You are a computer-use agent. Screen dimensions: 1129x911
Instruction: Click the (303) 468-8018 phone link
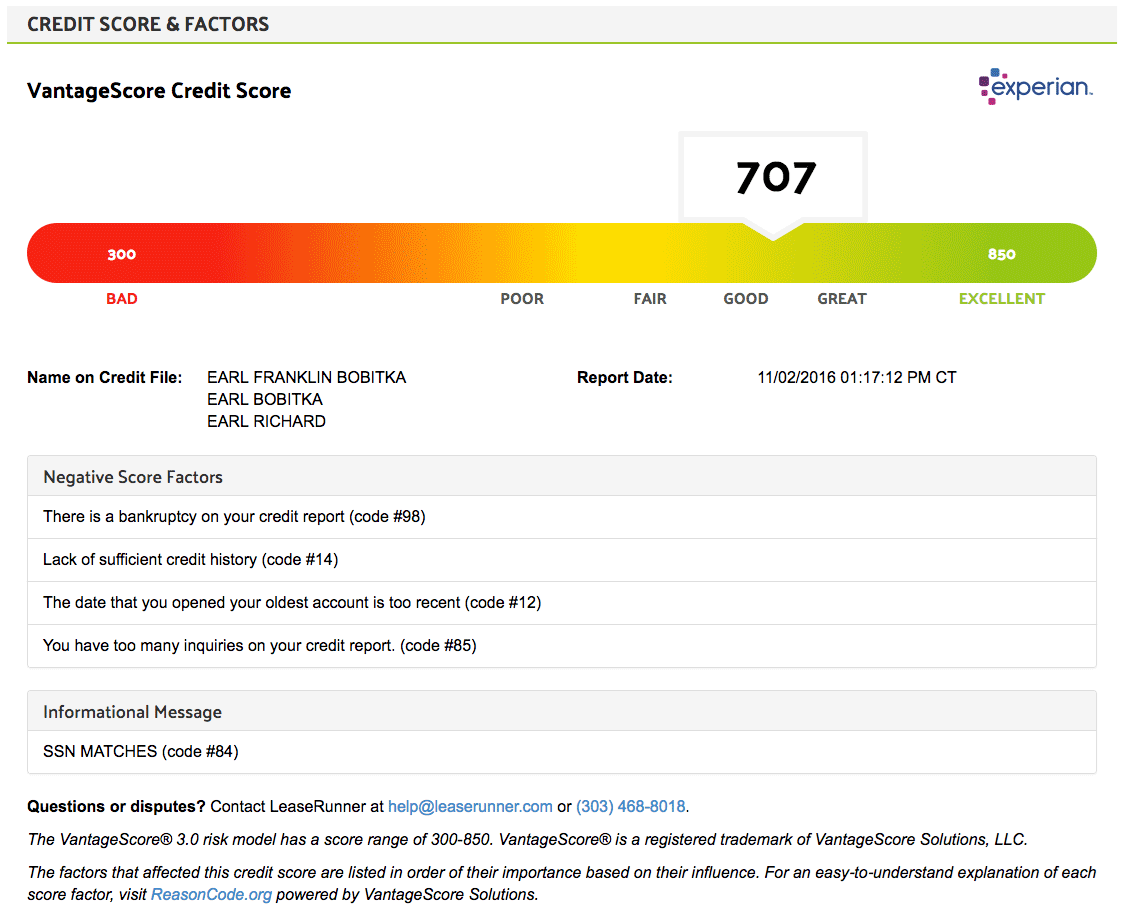pos(631,806)
